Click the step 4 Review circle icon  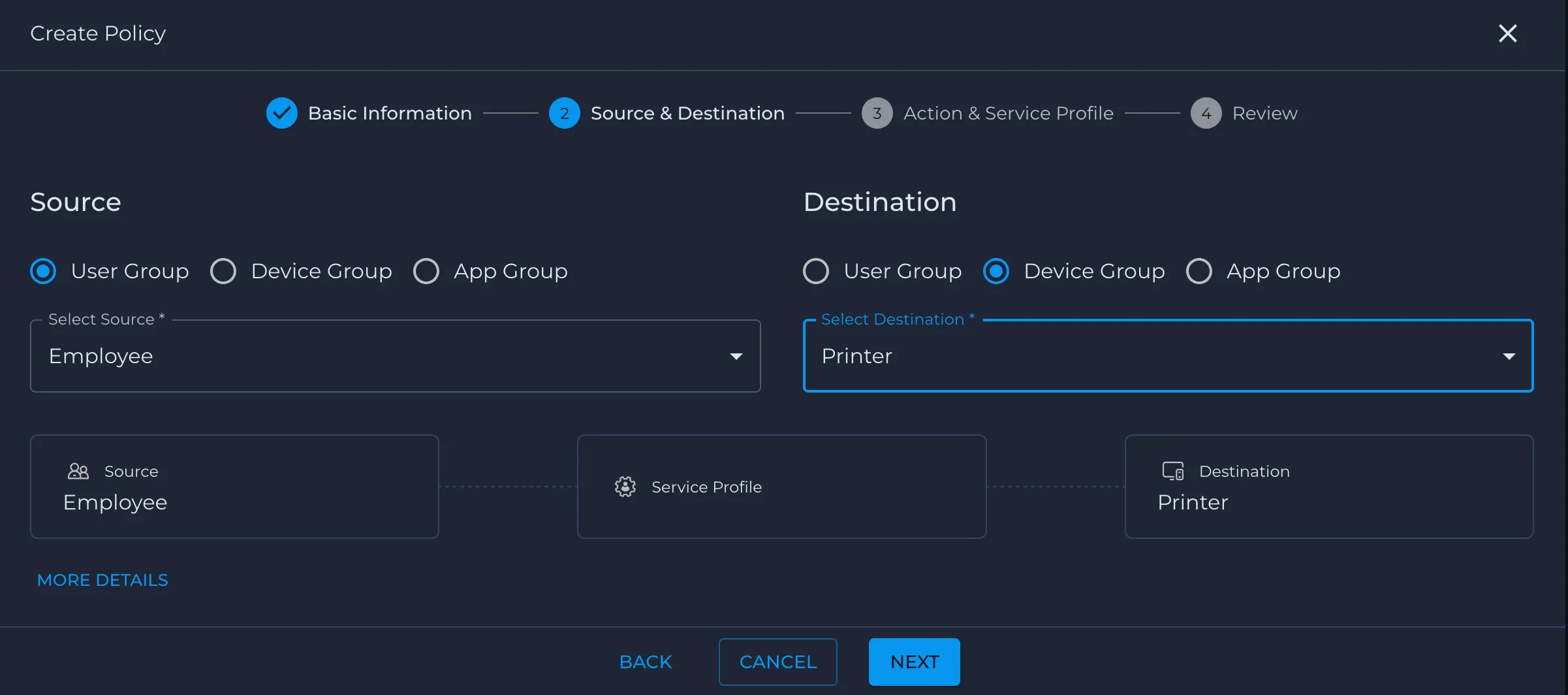pos(1206,113)
